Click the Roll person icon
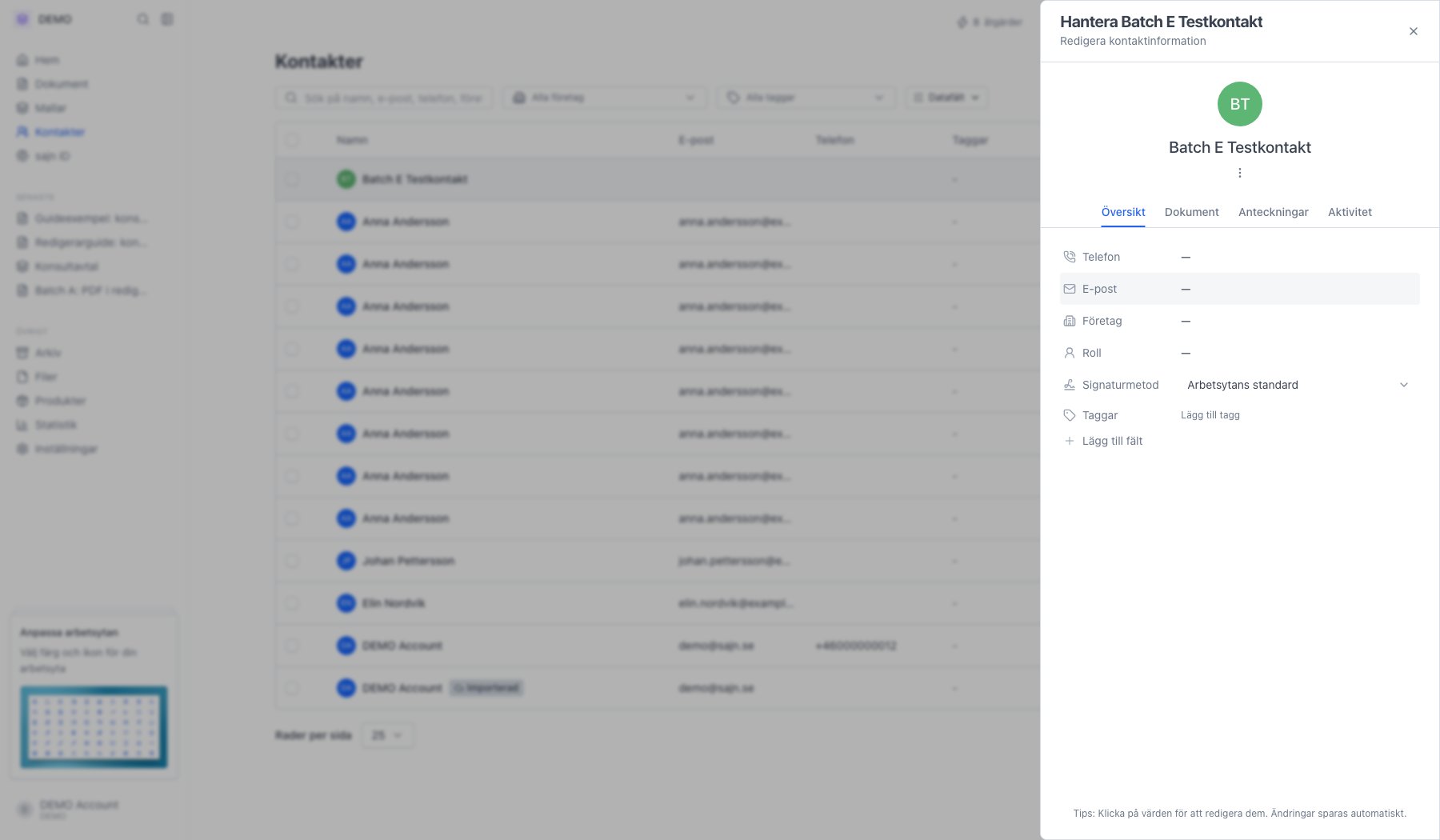 (1069, 353)
